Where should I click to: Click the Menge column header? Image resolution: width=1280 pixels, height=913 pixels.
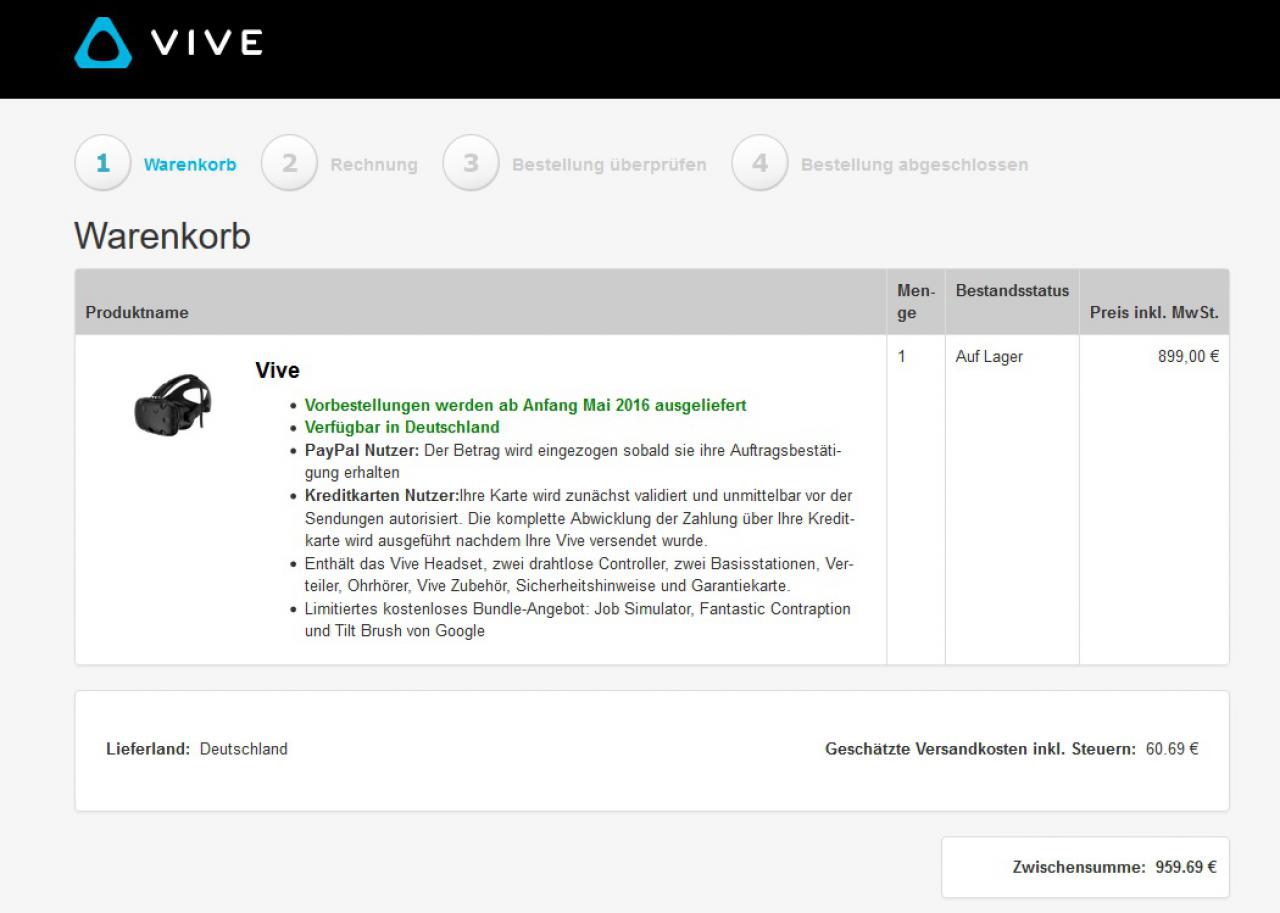pyautogui.click(x=916, y=301)
